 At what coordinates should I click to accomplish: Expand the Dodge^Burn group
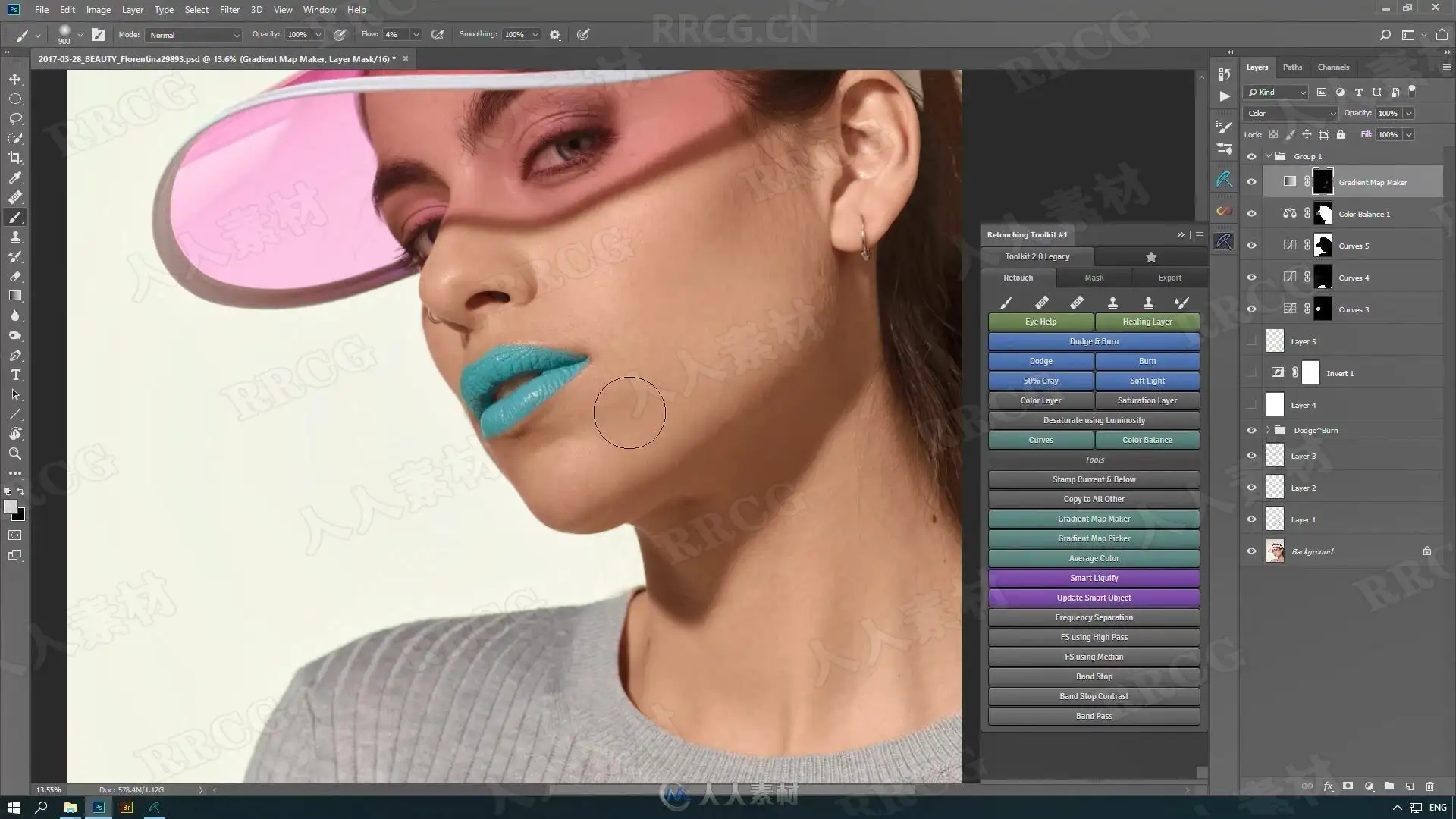point(1268,430)
